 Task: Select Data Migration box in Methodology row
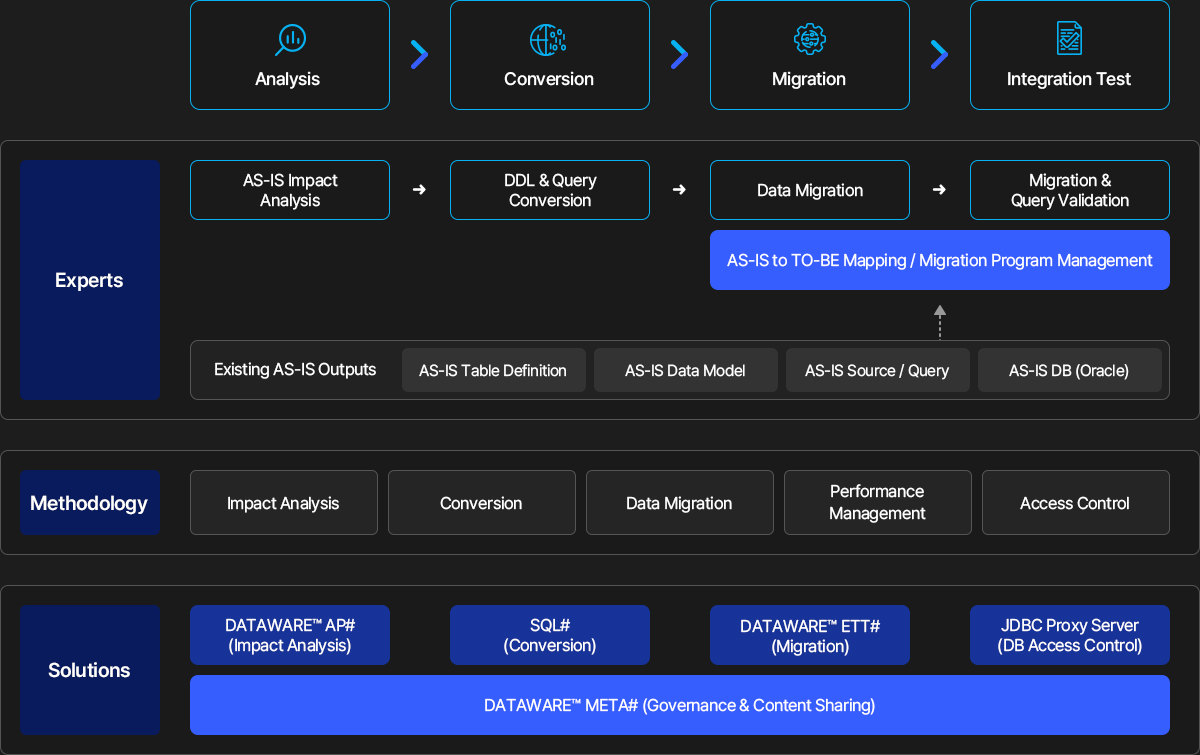point(680,503)
